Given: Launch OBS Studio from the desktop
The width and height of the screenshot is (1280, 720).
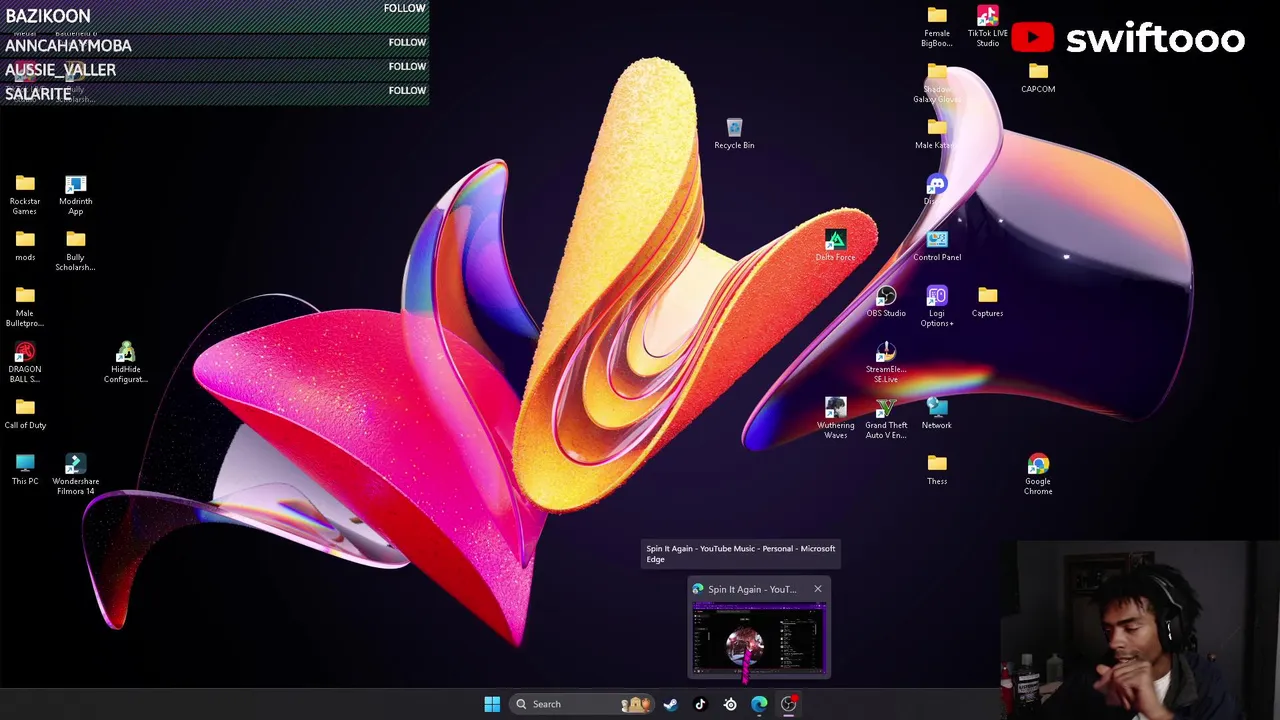Looking at the screenshot, I should pyautogui.click(x=886, y=302).
